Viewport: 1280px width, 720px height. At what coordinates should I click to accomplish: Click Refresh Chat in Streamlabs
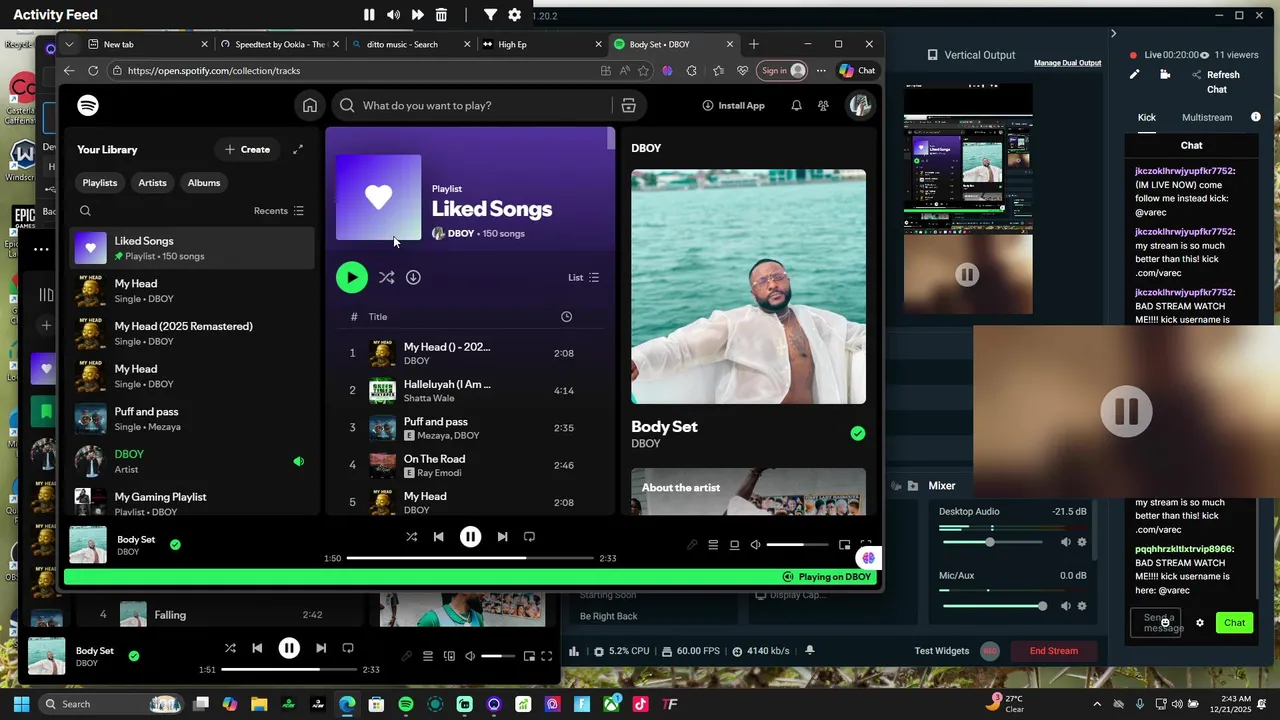point(1222,81)
